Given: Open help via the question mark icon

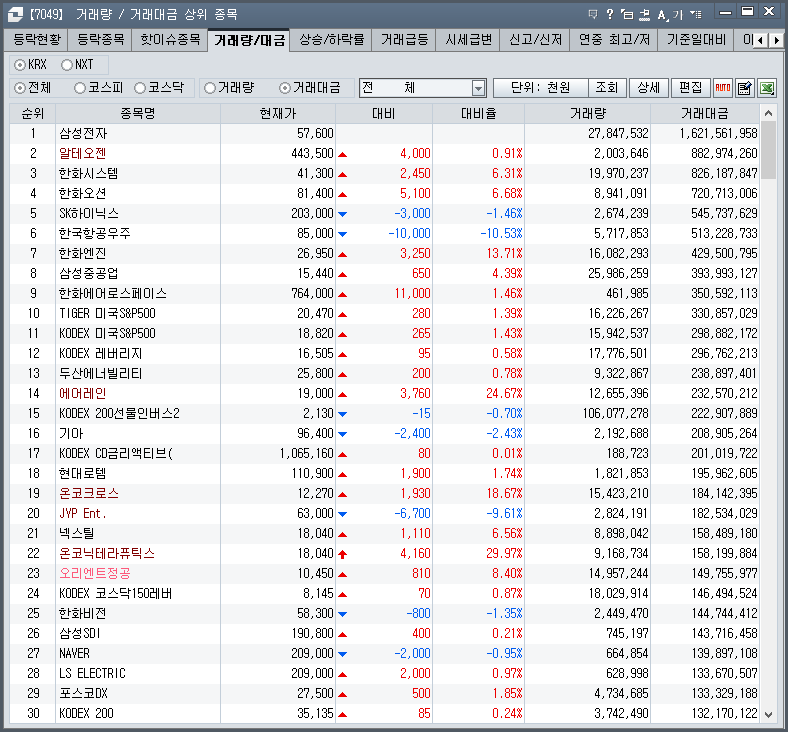Looking at the screenshot, I should [x=610, y=14].
